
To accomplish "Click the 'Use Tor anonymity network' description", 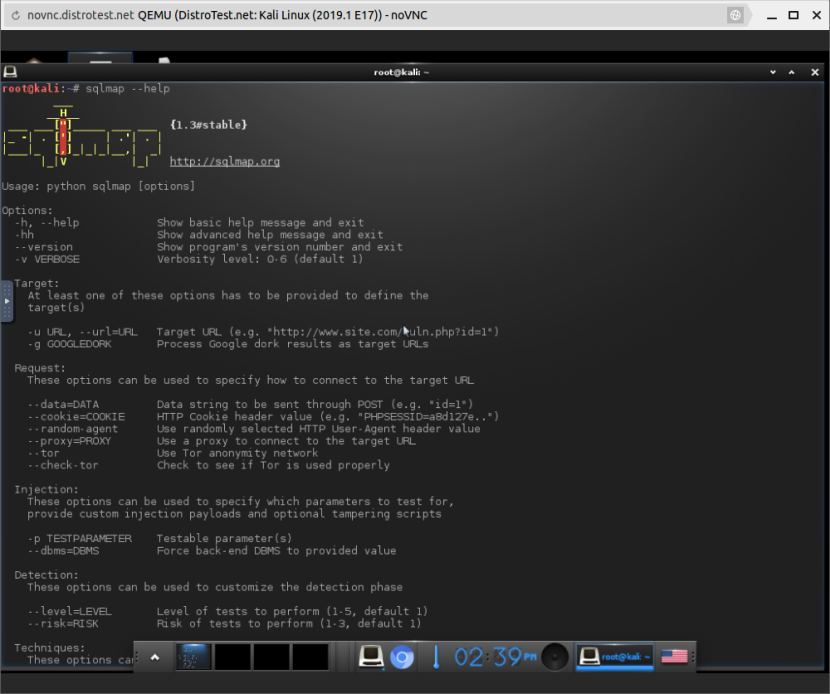I will point(237,453).
